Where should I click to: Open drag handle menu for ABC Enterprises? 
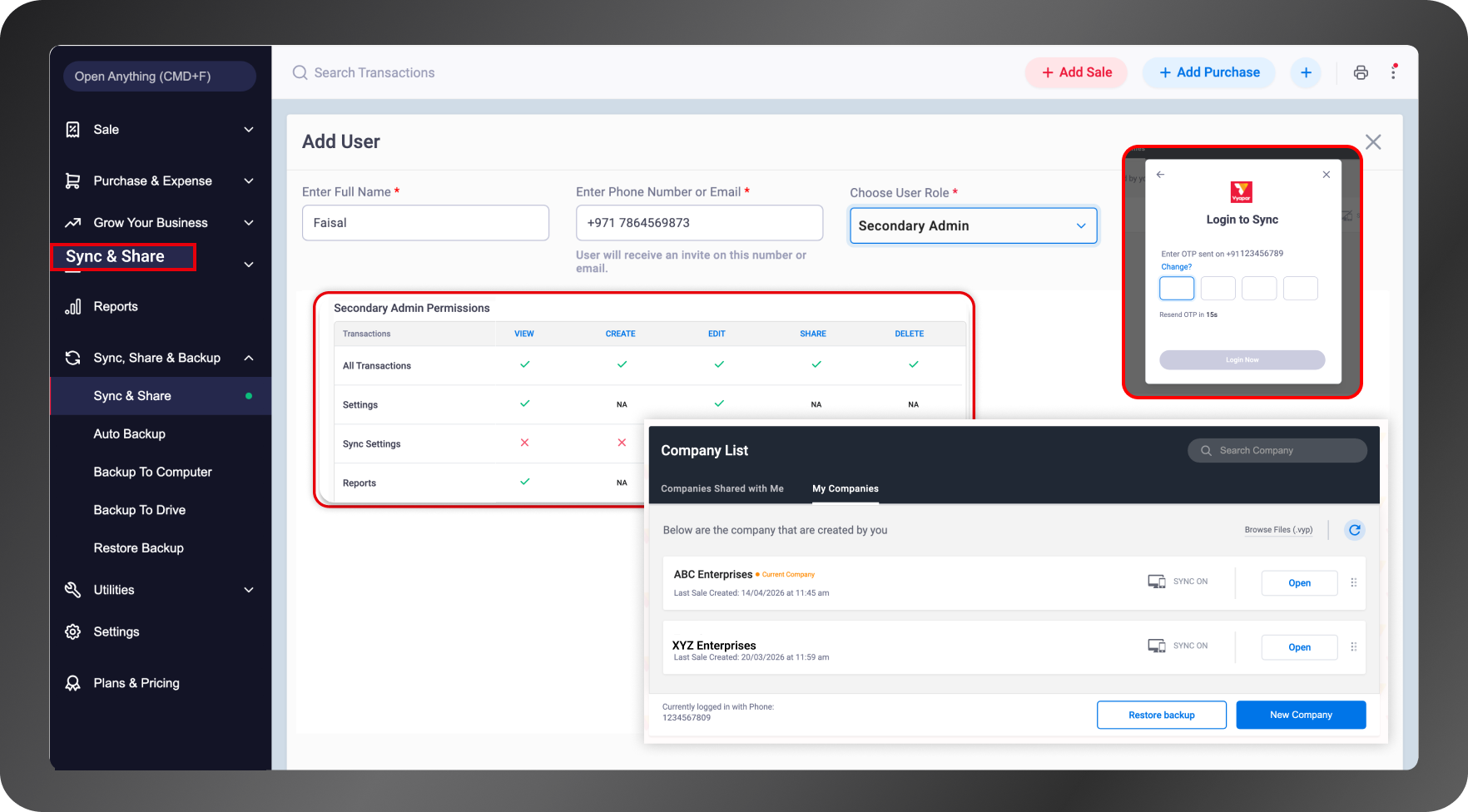click(1354, 582)
